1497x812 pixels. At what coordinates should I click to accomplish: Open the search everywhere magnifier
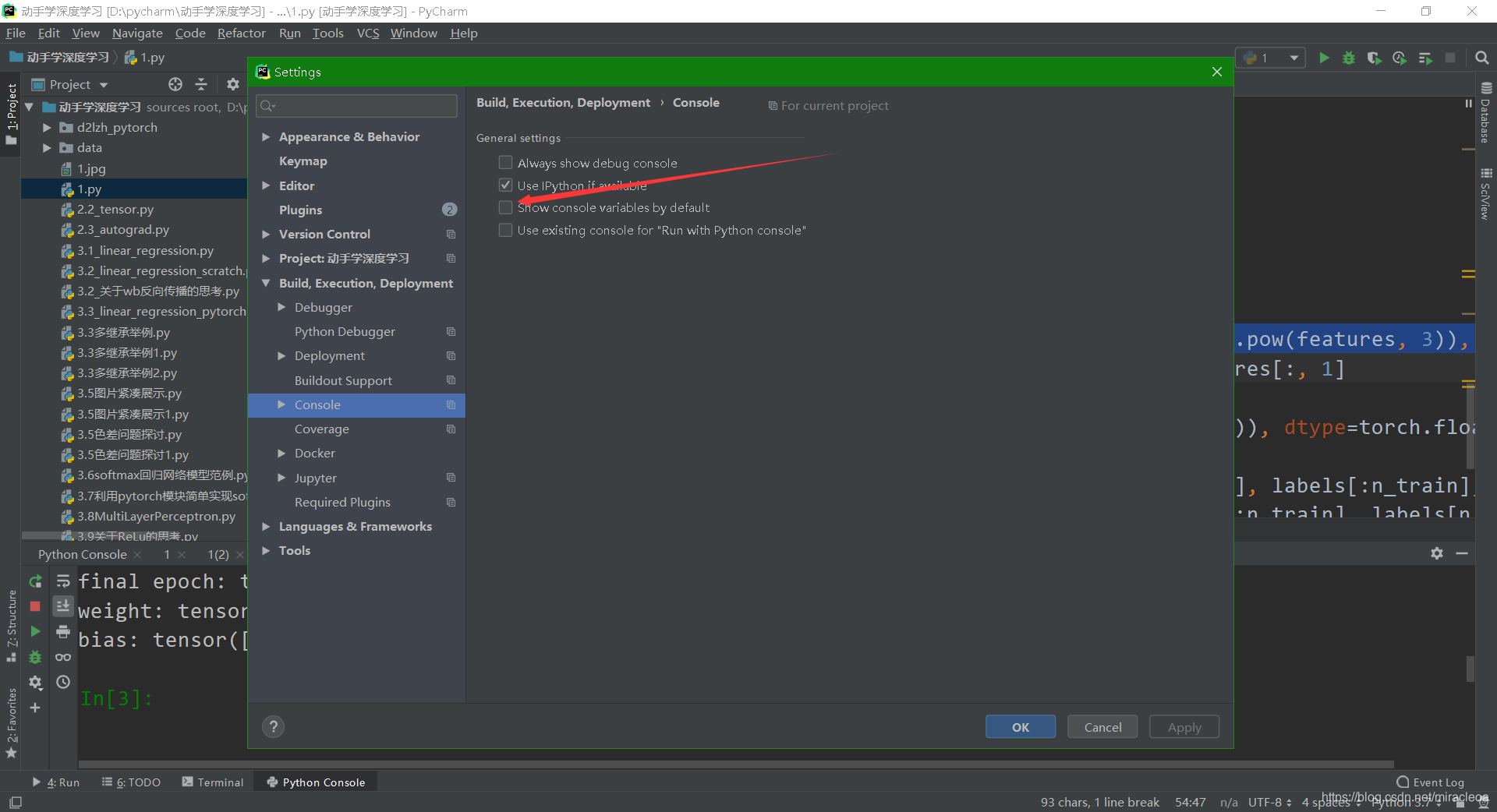1482,58
